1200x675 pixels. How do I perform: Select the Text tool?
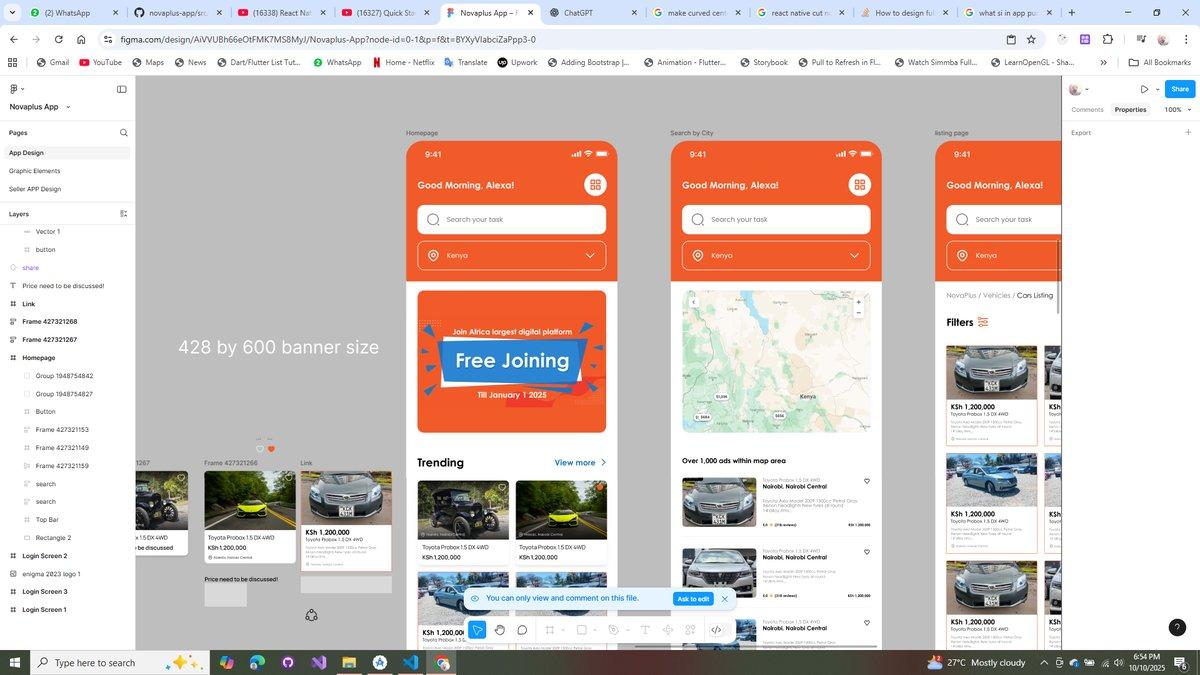point(645,630)
